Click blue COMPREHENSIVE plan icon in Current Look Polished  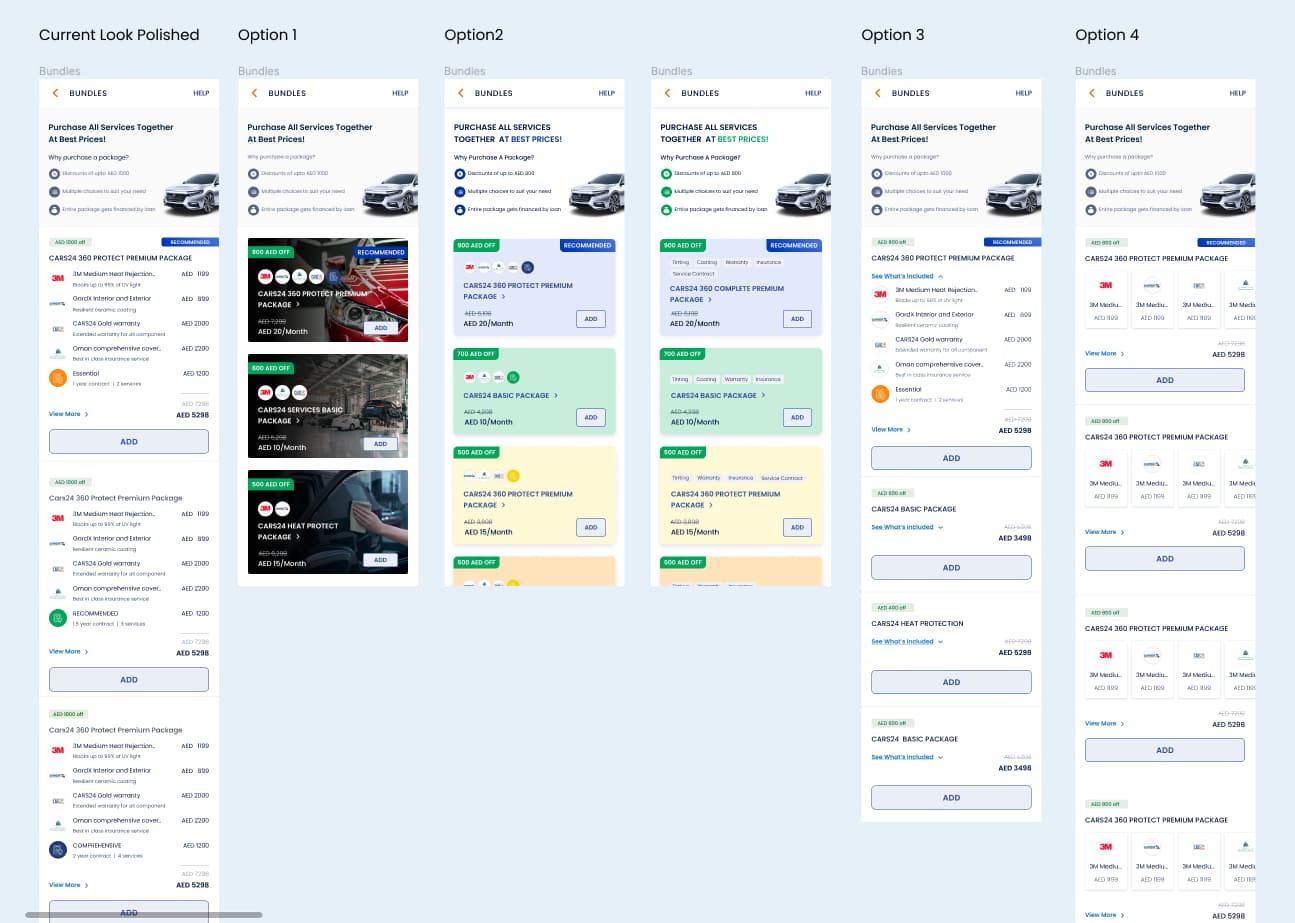[x=58, y=850]
